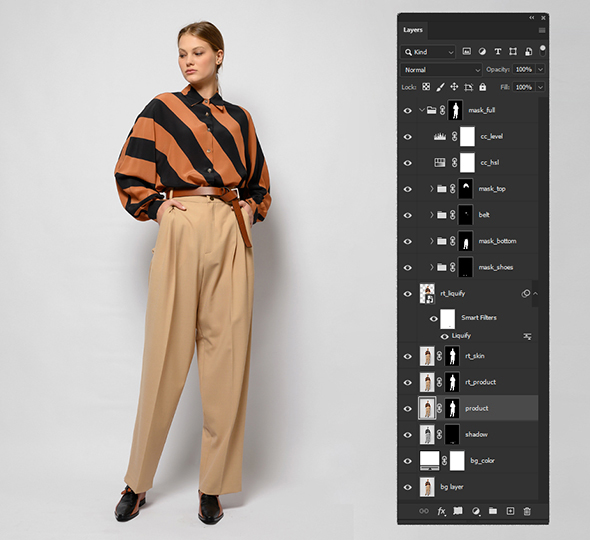Filter by smart objects icon
590x540 pixels.
[528, 52]
